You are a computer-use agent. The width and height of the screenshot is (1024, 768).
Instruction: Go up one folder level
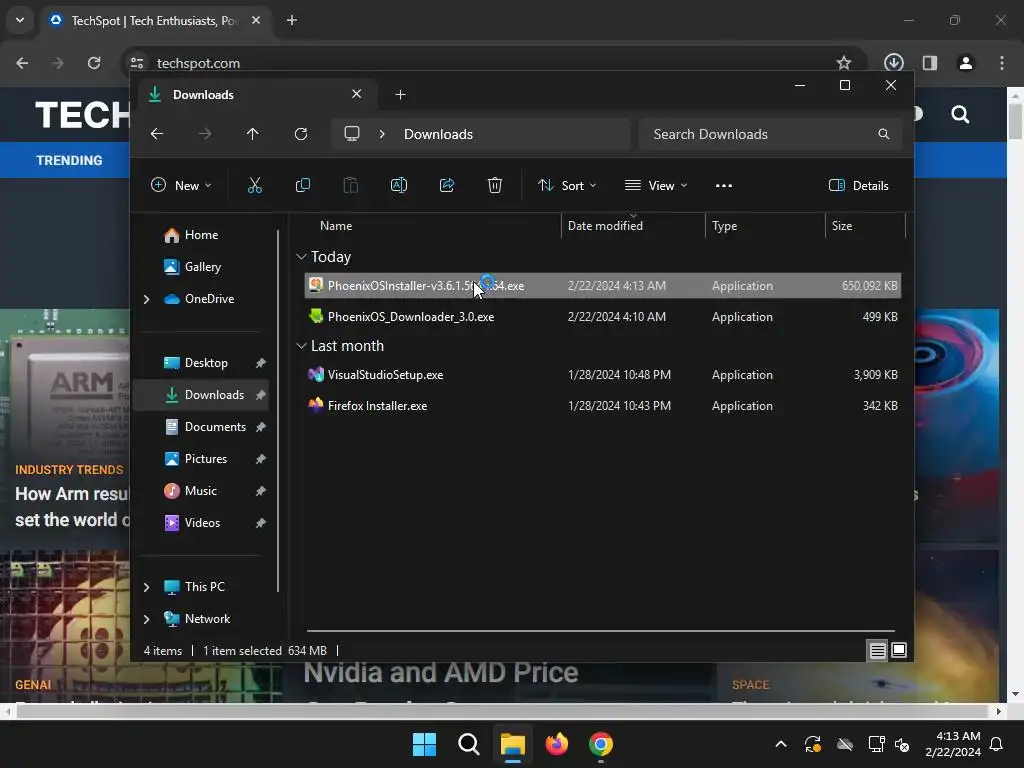[253, 134]
